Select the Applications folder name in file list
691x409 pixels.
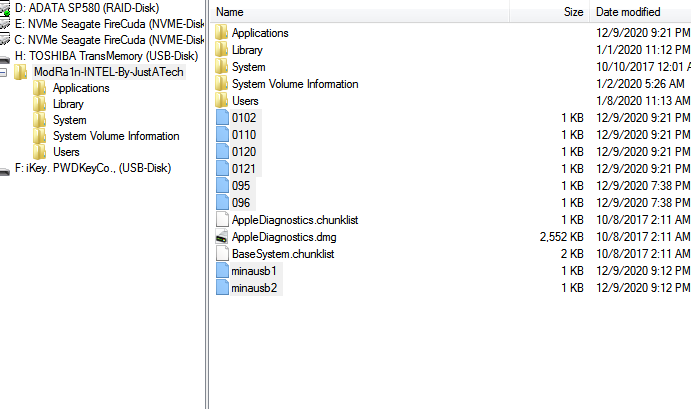coord(260,33)
